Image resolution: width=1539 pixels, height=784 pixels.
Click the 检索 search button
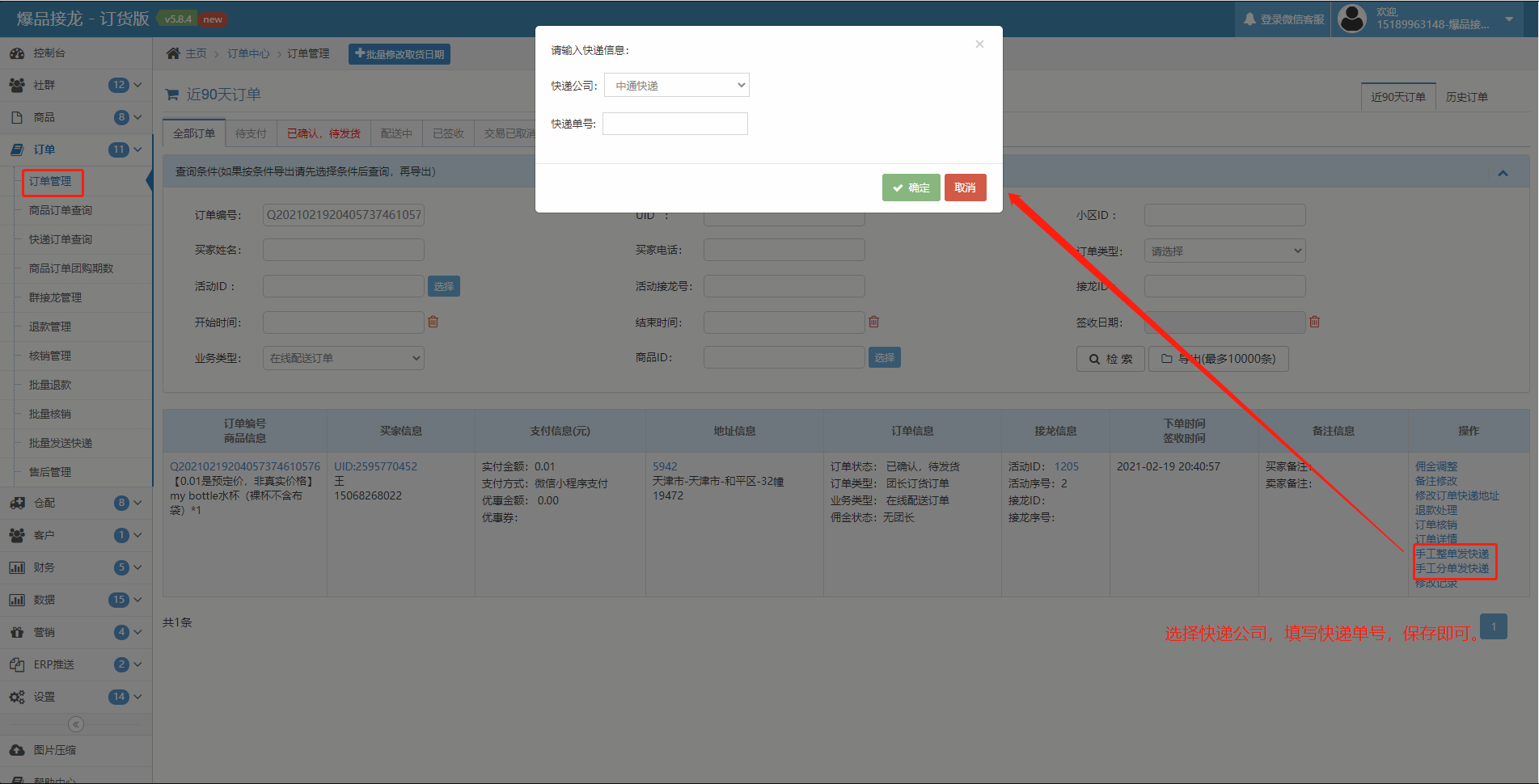point(1110,359)
